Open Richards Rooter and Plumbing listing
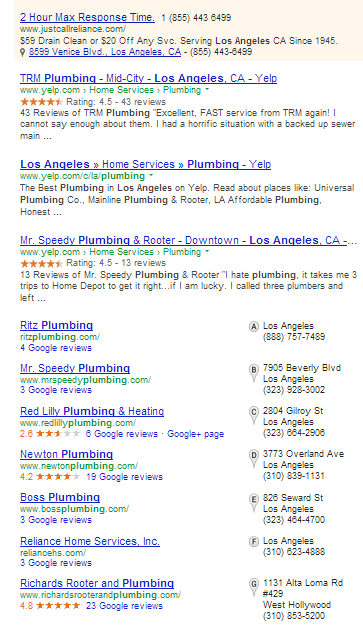Screen dimensions: 363x625 coord(97,583)
